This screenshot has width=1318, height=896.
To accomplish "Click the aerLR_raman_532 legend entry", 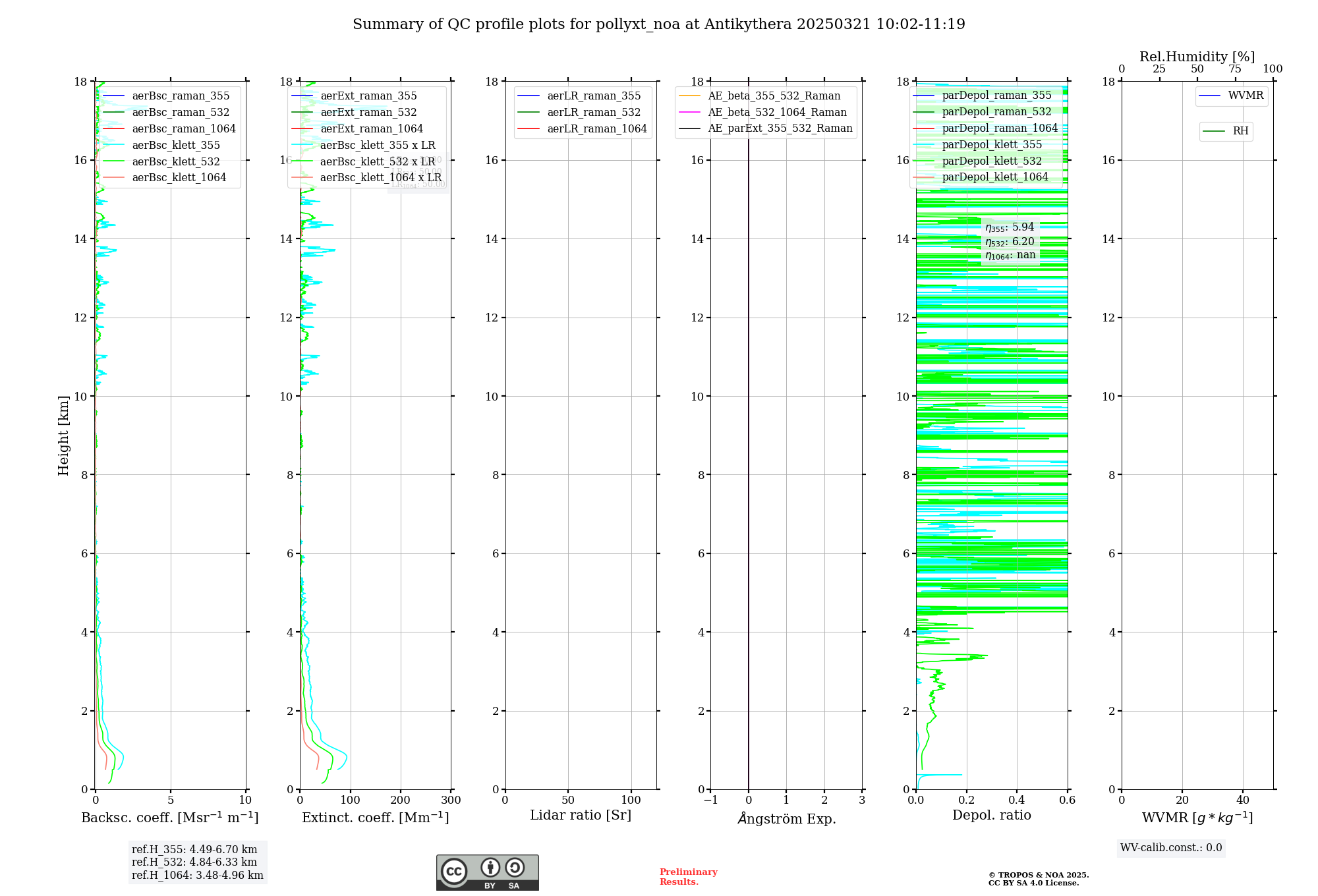I will [x=579, y=113].
